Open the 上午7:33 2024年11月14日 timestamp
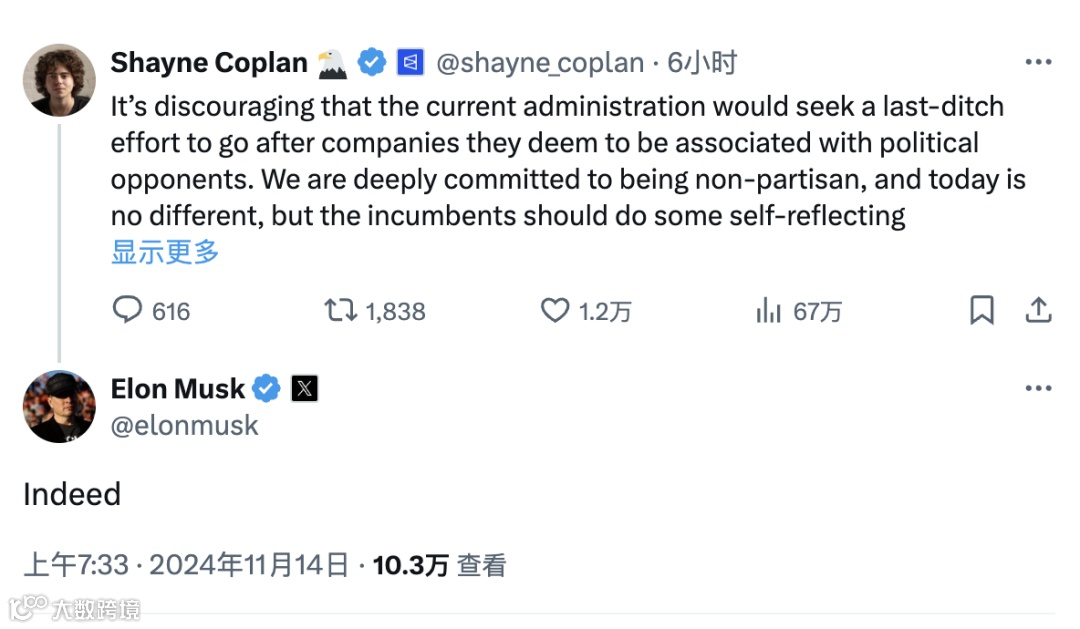1080x629 pixels. click(x=186, y=565)
